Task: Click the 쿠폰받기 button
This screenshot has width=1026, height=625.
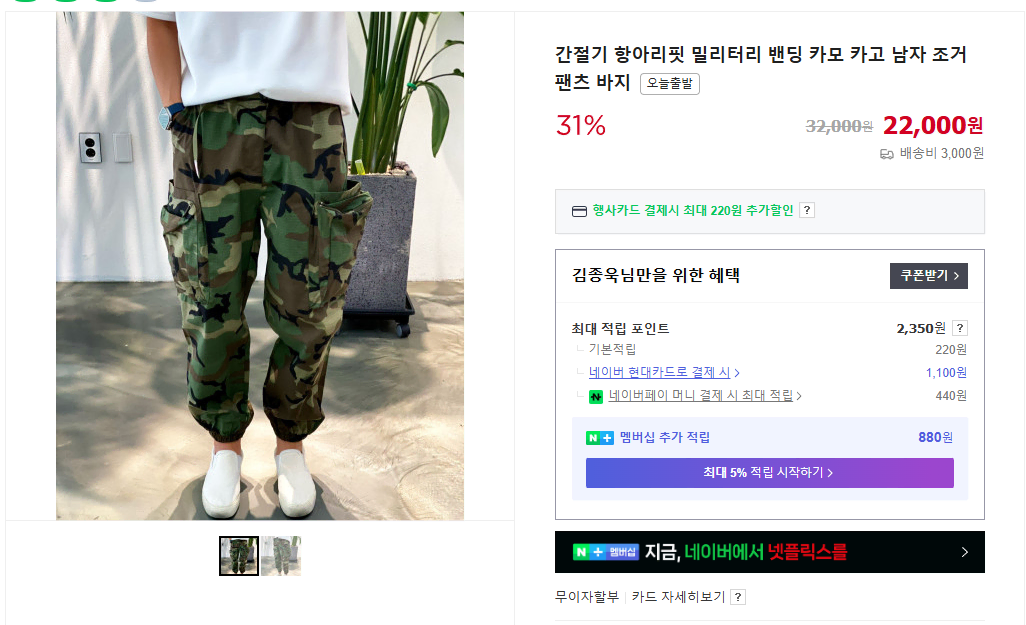Action: point(929,276)
